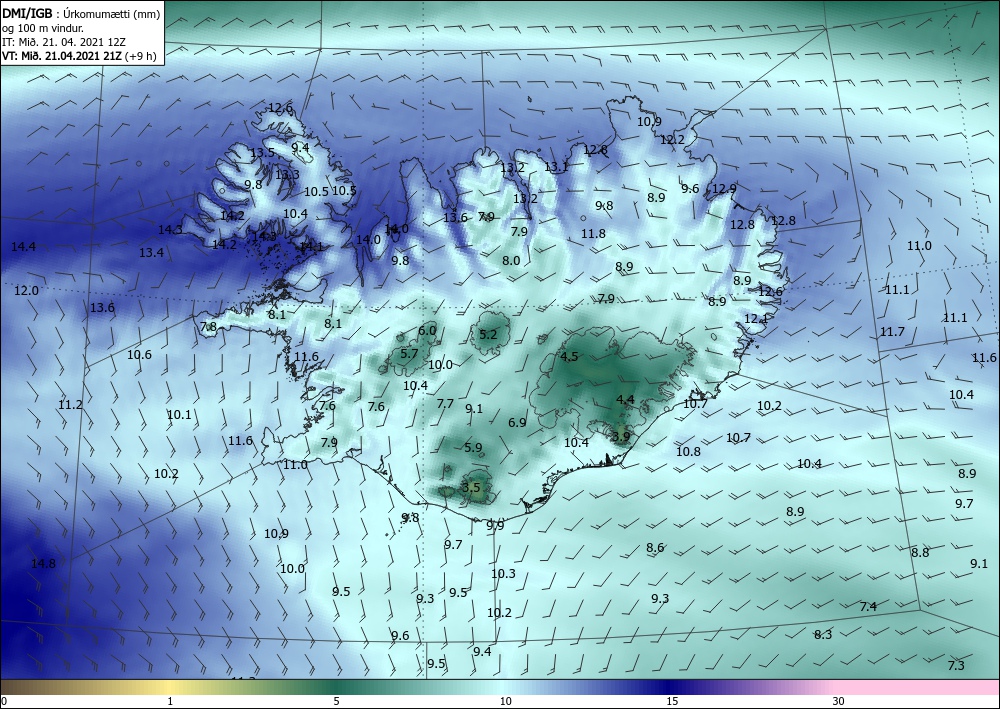This screenshot has height=709, width=1000.
Task: Click the 8.0 value label
Action: pos(511,261)
